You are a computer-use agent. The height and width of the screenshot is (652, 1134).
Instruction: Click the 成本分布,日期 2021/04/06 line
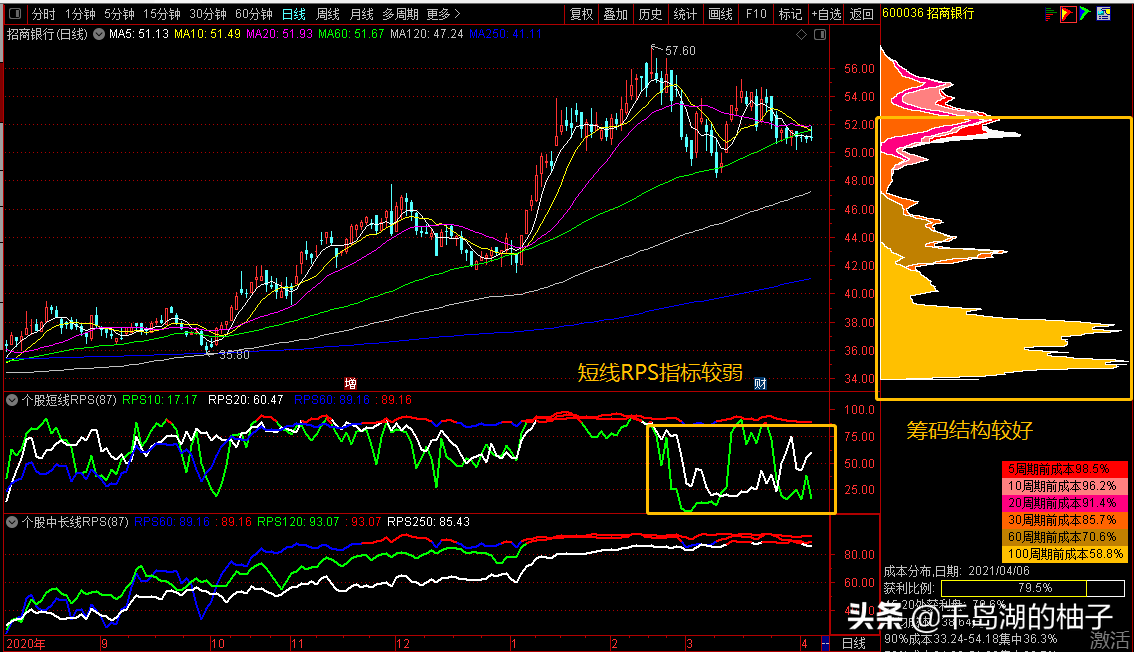[956, 571]
